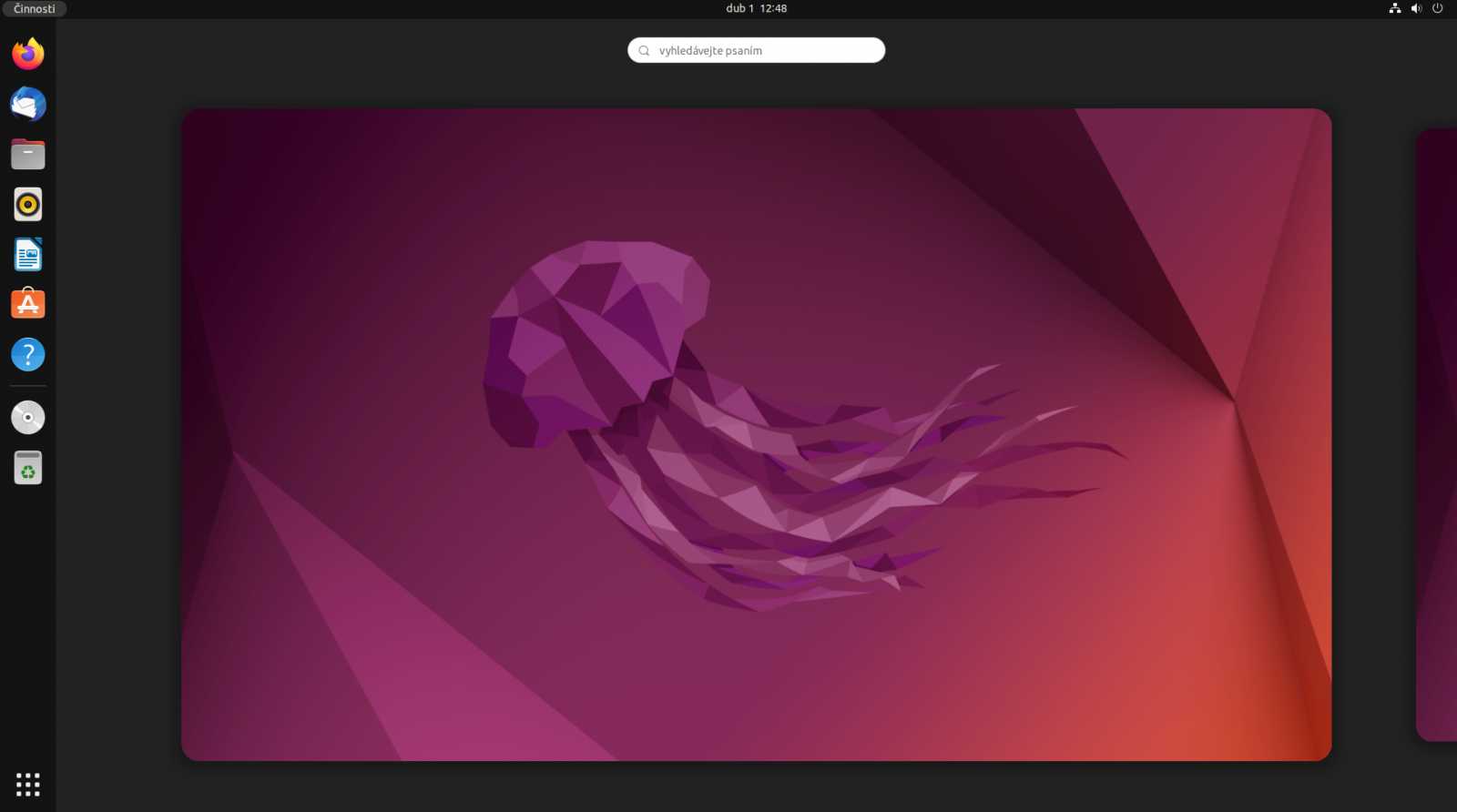
Task: Open the clock showing dub 1 12:48
Action: click(x=757, y=8)
